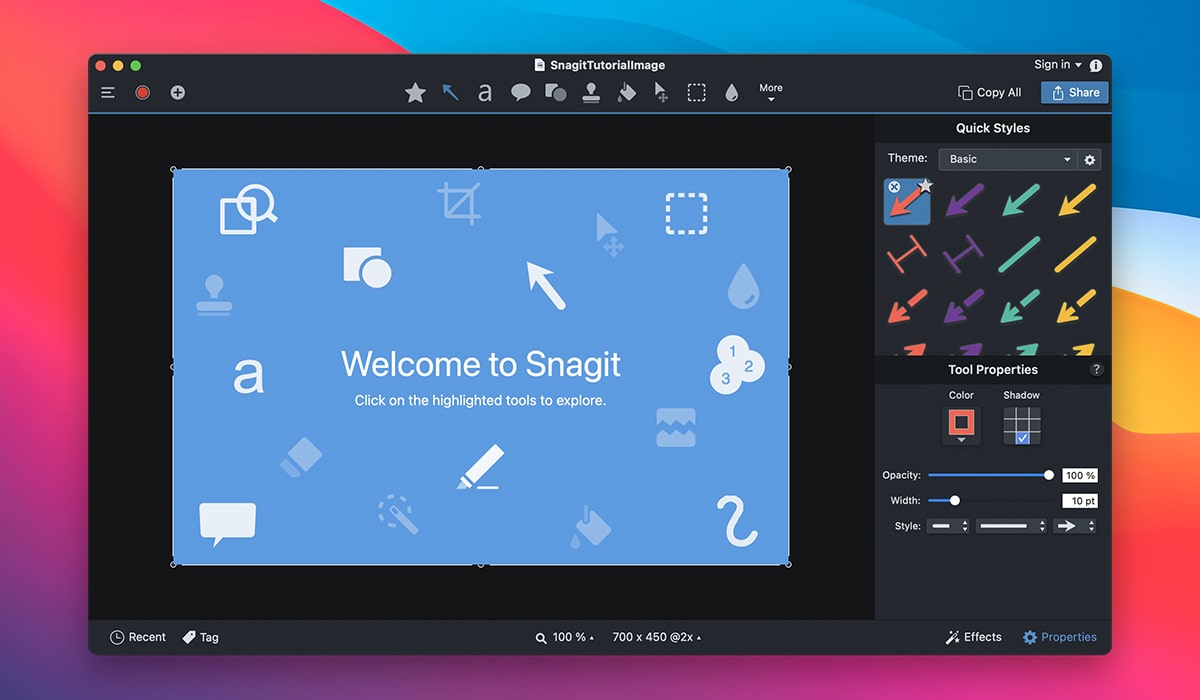Choose the Stamp tool
The width and height of the screenshot is (1200, 700).
pyautogui.click(x=592, y=92)
